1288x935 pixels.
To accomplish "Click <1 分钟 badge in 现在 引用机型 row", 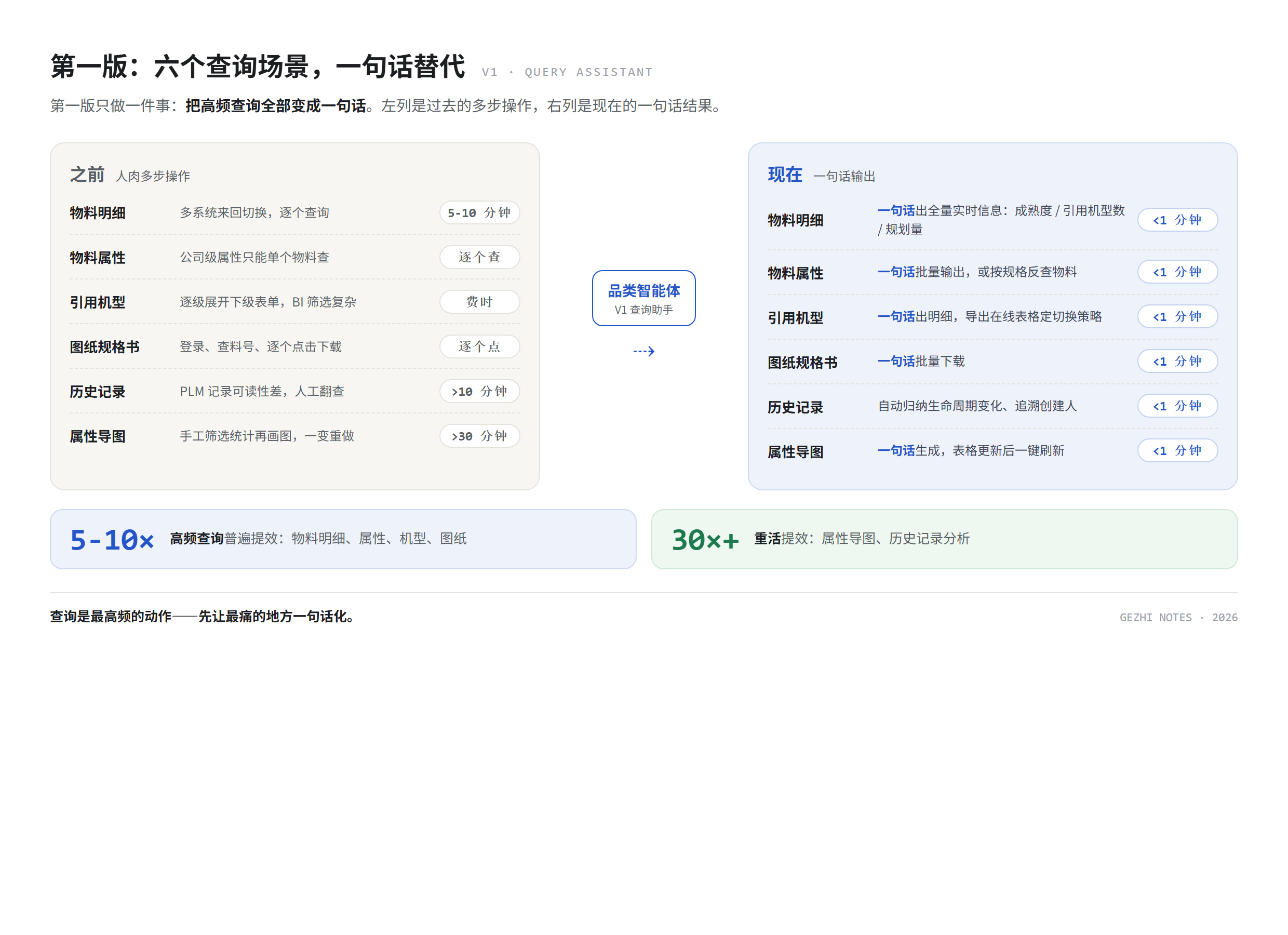I will (x=1177, y=316).
